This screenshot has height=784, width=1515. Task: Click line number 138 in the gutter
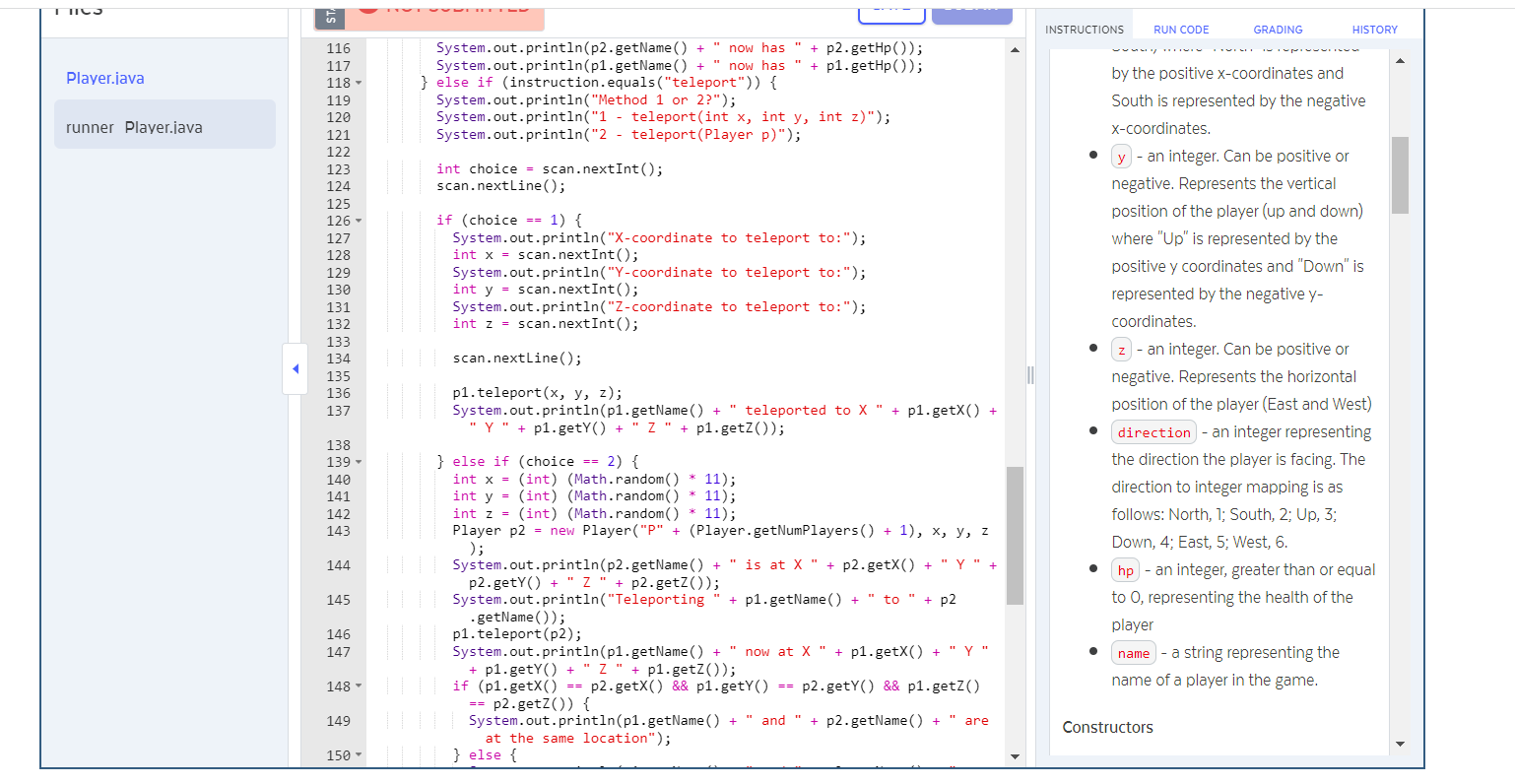pos(338,445)
